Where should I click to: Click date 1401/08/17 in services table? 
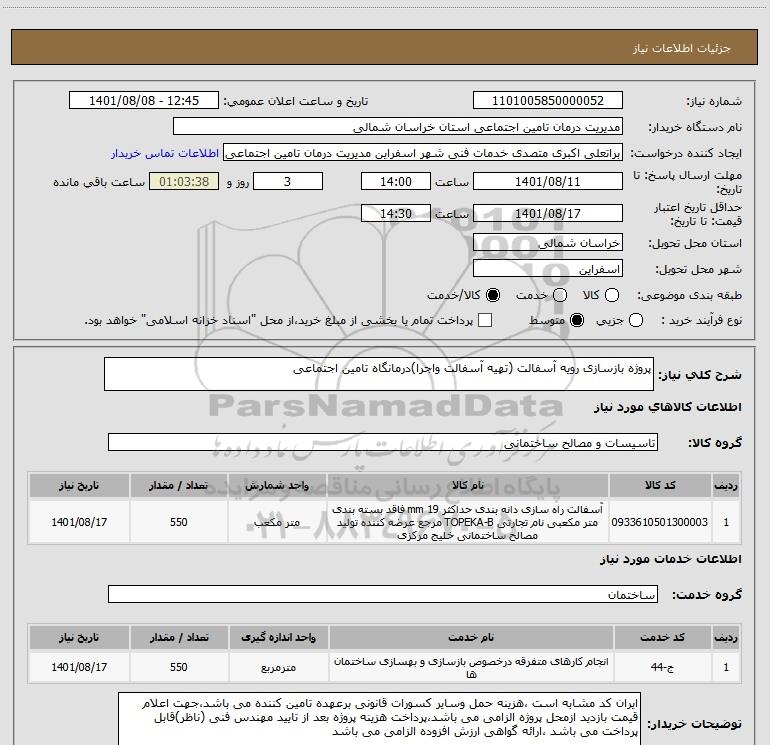click(x=79, y=667)
